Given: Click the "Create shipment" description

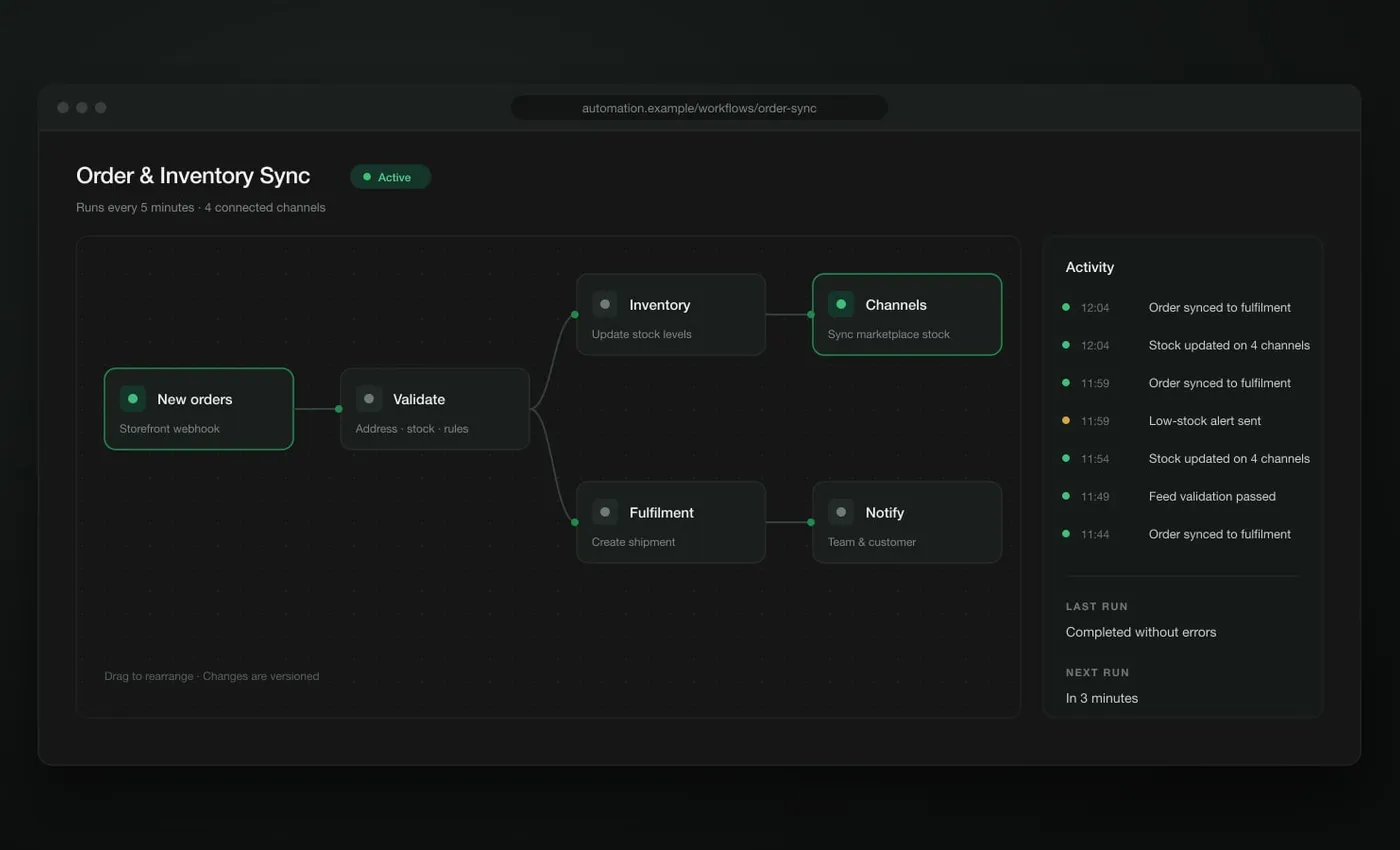Looking at the screenshot, I should 634,542.
